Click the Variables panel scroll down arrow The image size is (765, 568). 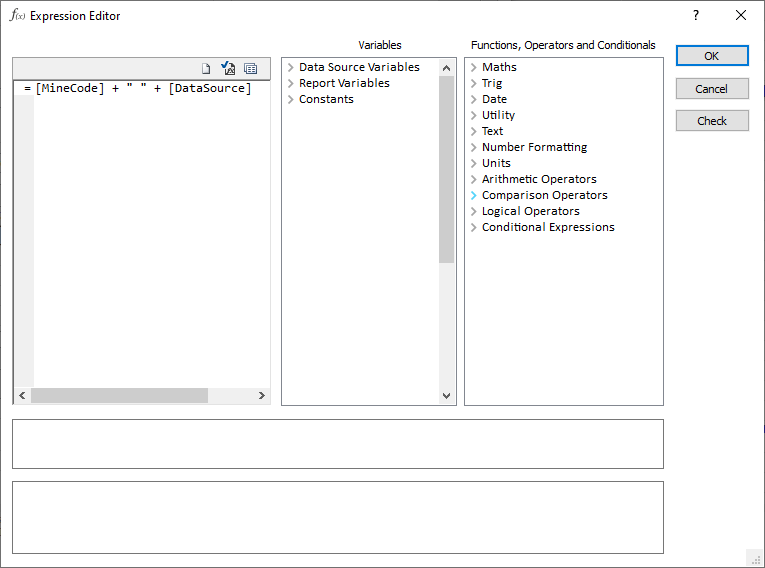(447, 396)
